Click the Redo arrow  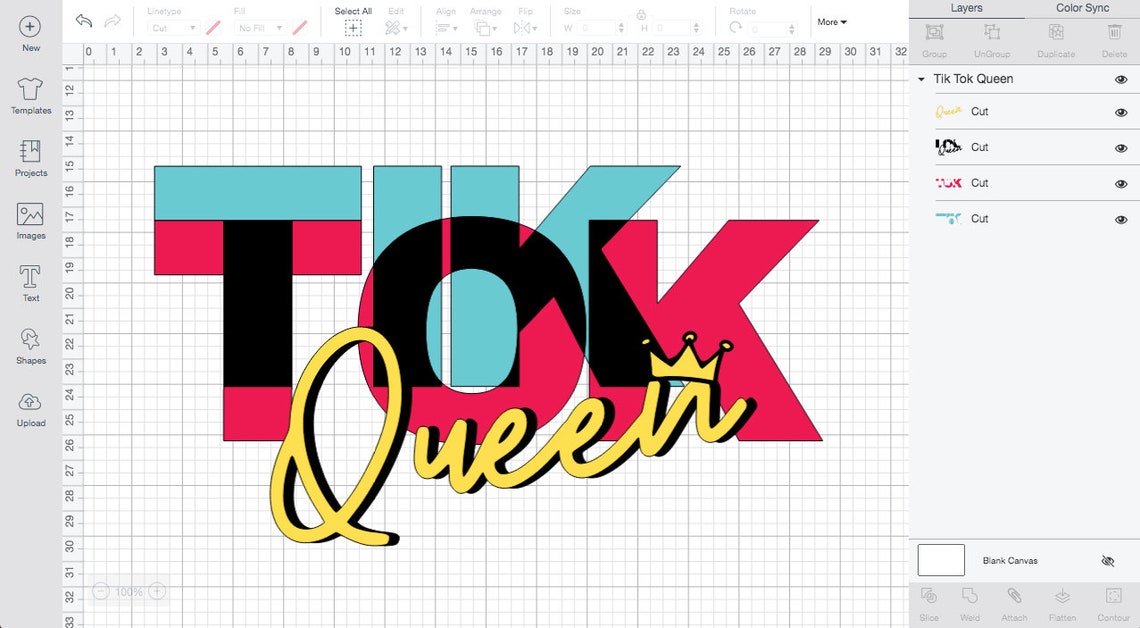(113, 20)
